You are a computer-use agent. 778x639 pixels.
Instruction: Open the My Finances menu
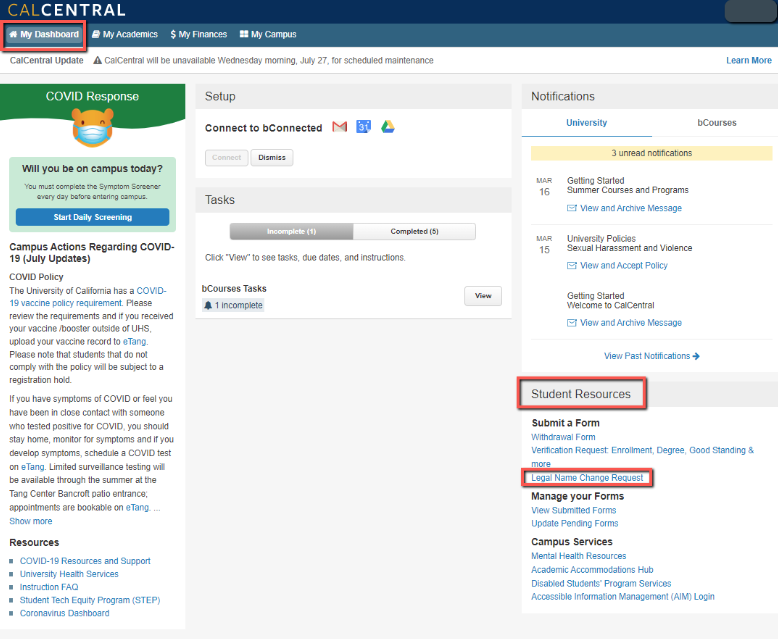pyautogui.click(x=199, y=34)
